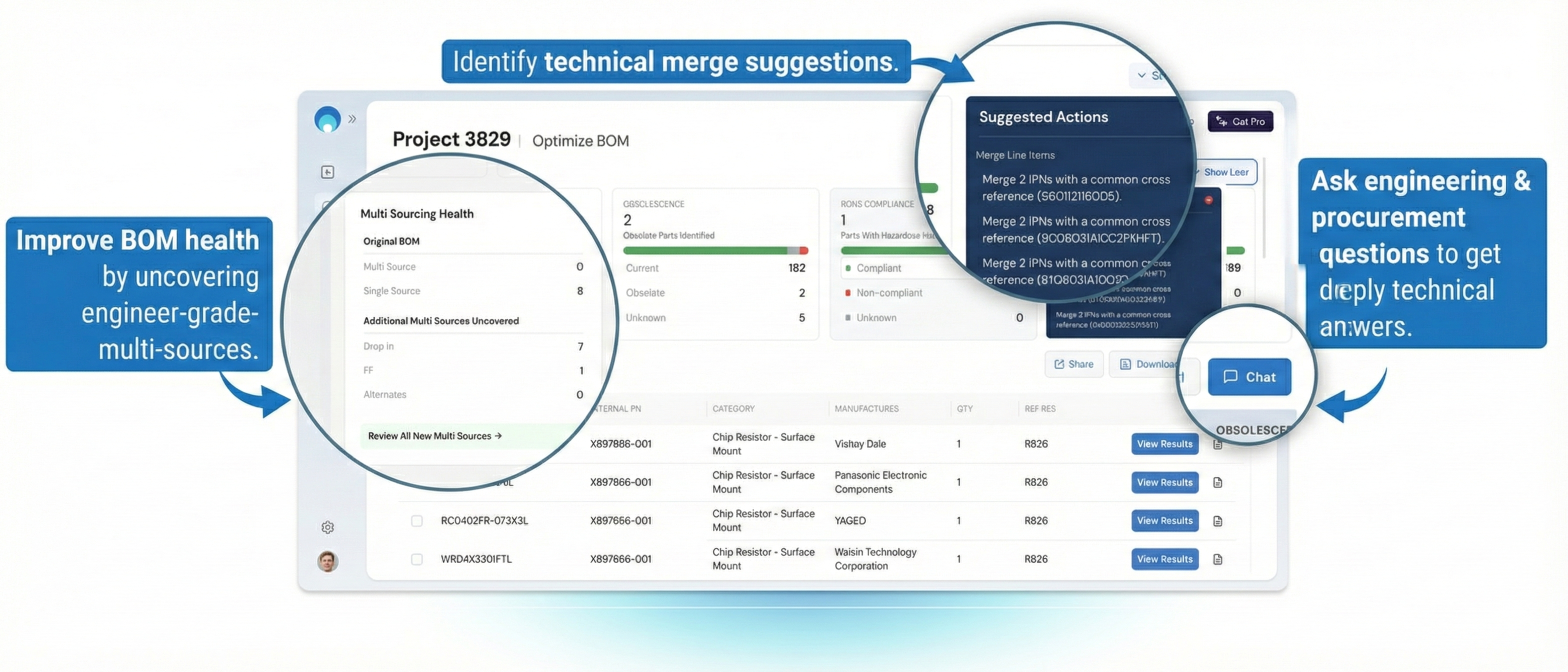Dismiss suggestion with red minus icon
Viewport: 1568px width, 672px height.
1208,200
